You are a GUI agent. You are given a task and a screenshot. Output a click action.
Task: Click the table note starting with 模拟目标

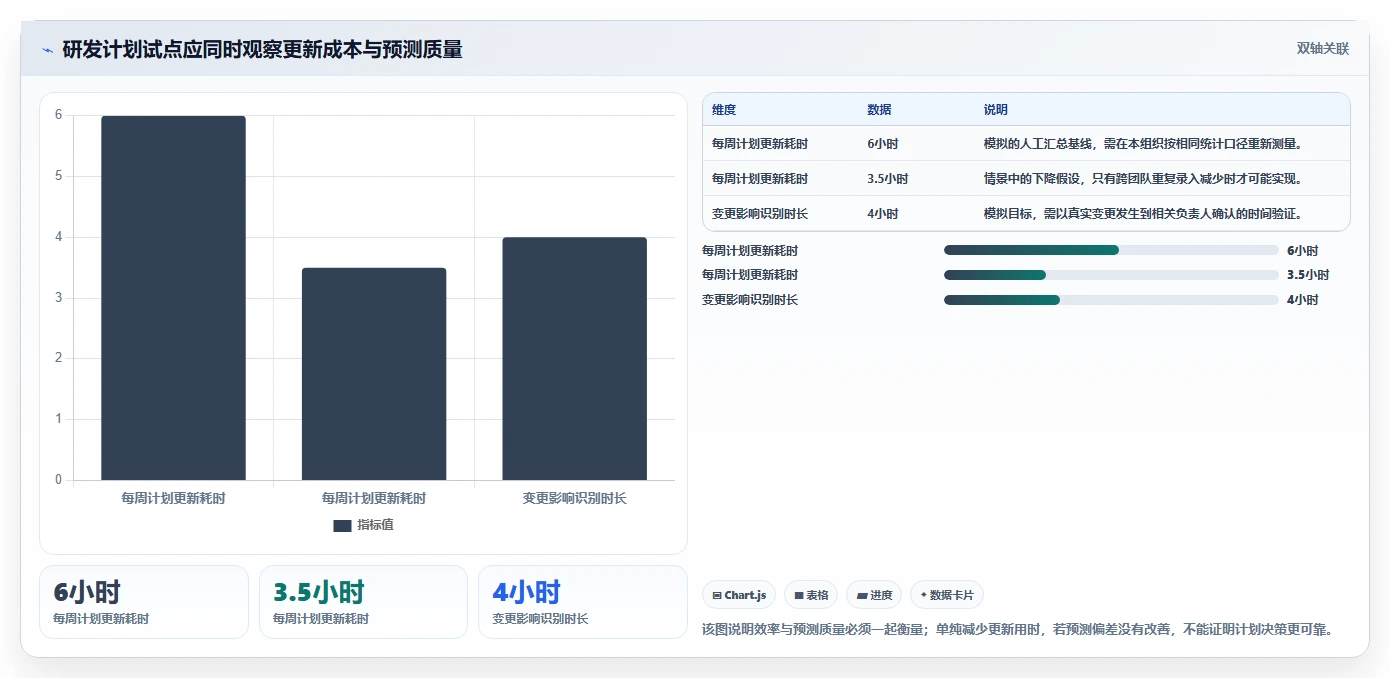(x=1143, y=214)
